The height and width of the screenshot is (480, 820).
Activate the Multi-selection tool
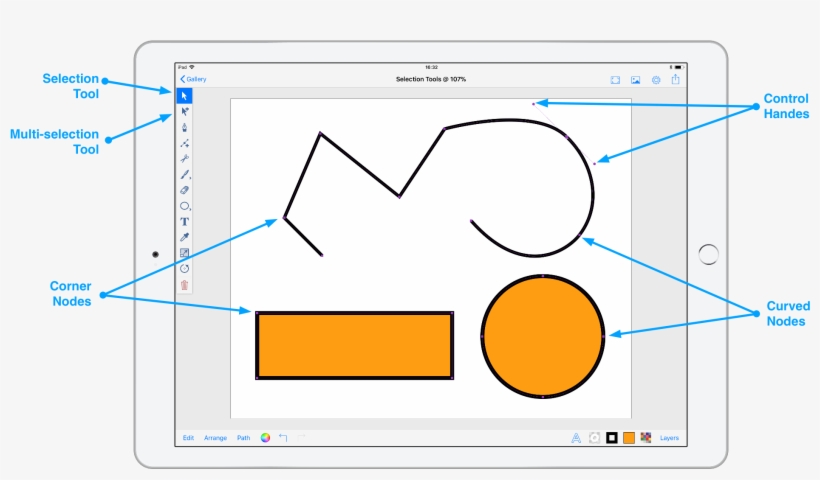pos(185,111)
